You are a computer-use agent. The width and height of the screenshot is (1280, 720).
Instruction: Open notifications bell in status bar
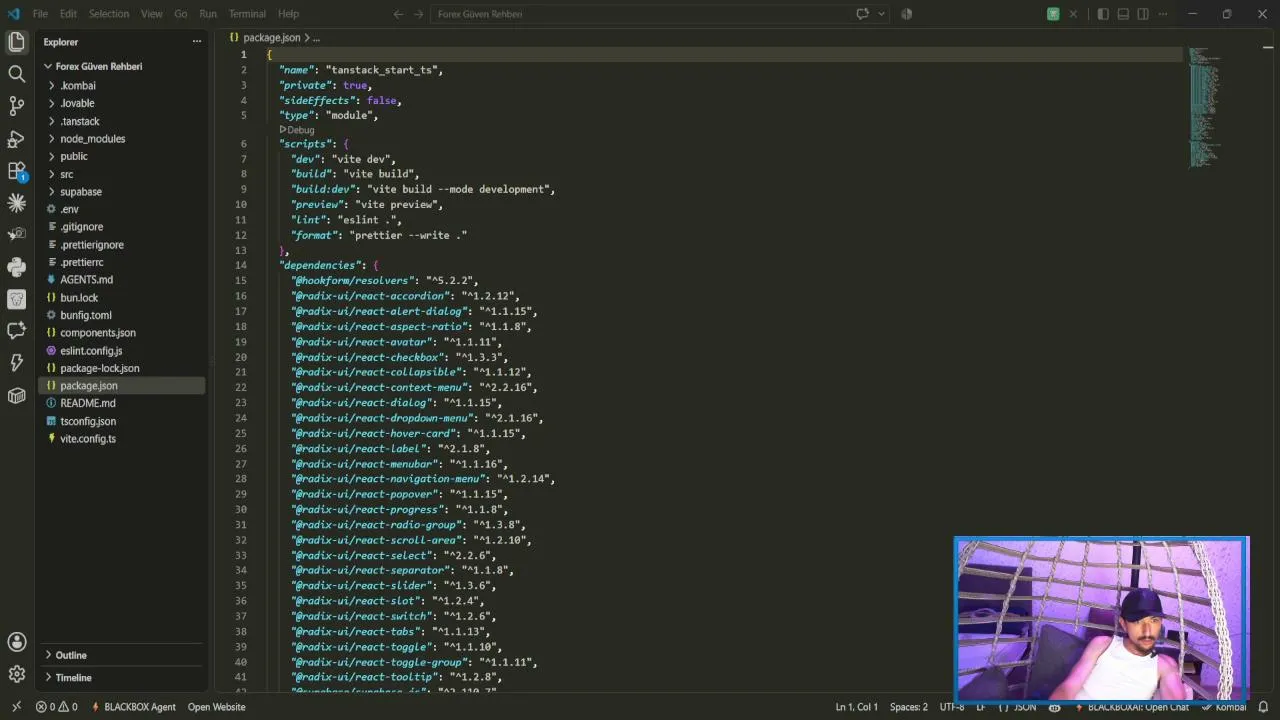click(x=1264, y=707)
